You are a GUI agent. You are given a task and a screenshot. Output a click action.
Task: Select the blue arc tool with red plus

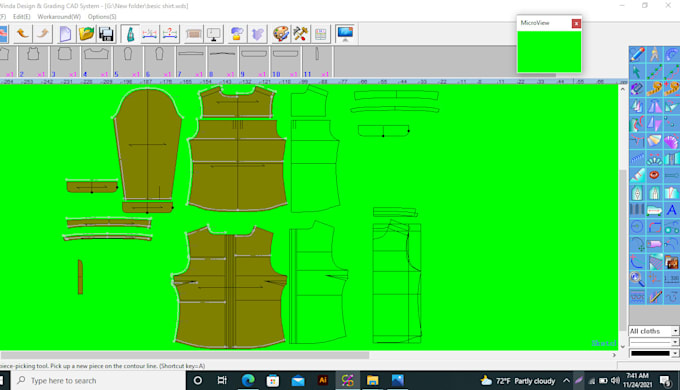[x=637, y=262]
